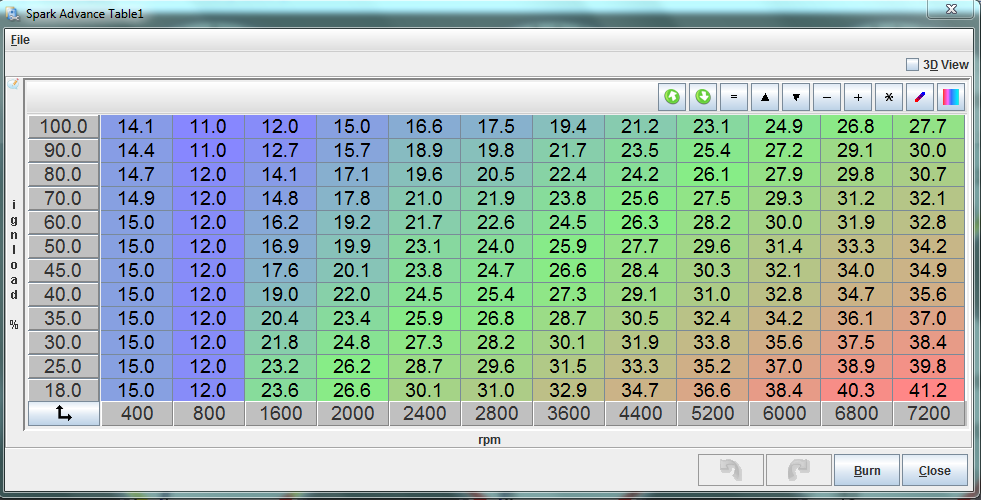Select the interpolate pencil tool icon
This screenshot has height=500, width=981.
pos(920,97)
